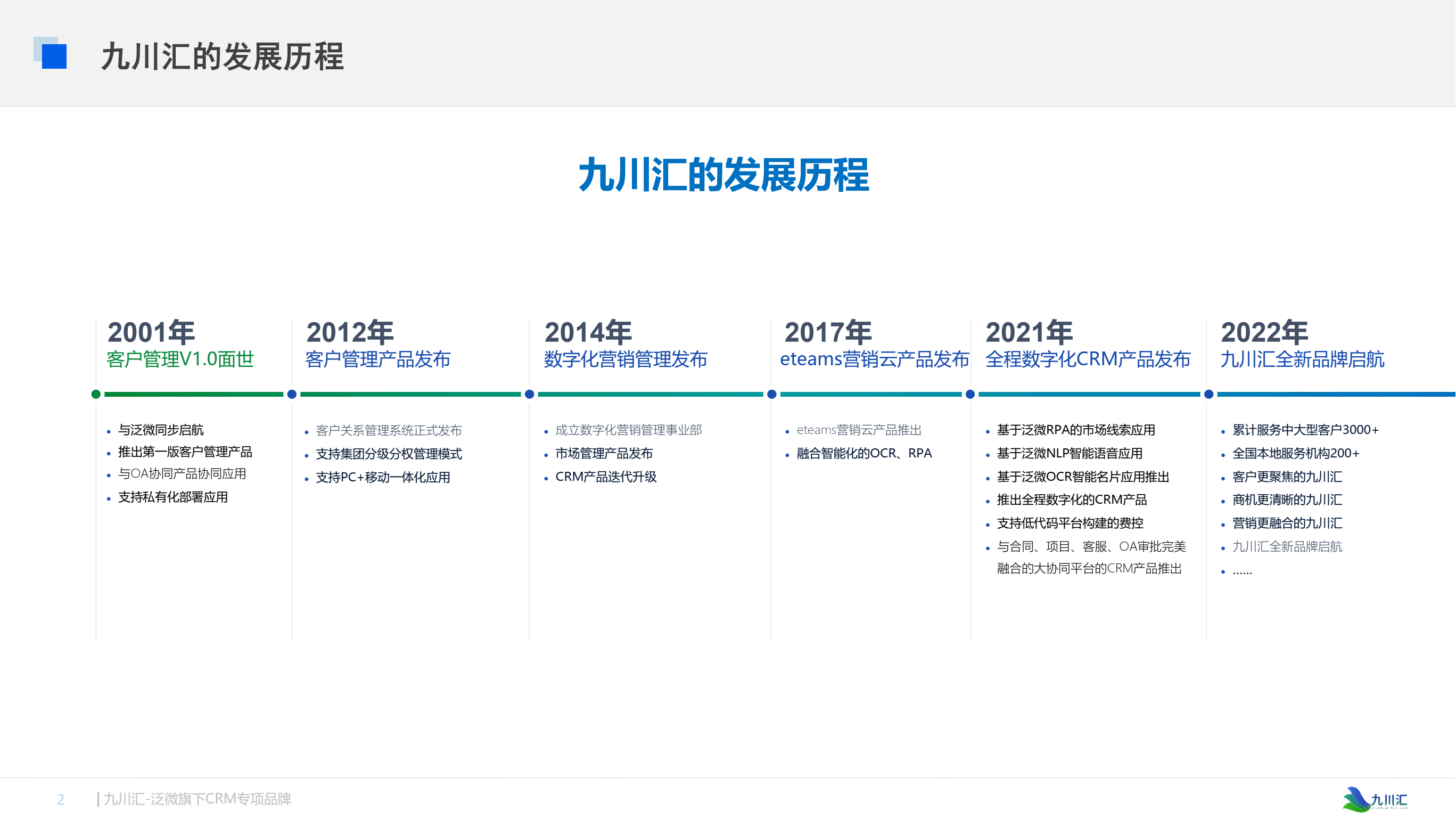Click the bullet 基于泛微RPA的市场线索应用
Viewport: 1456px width, 819px height.
coord(1076,430)
